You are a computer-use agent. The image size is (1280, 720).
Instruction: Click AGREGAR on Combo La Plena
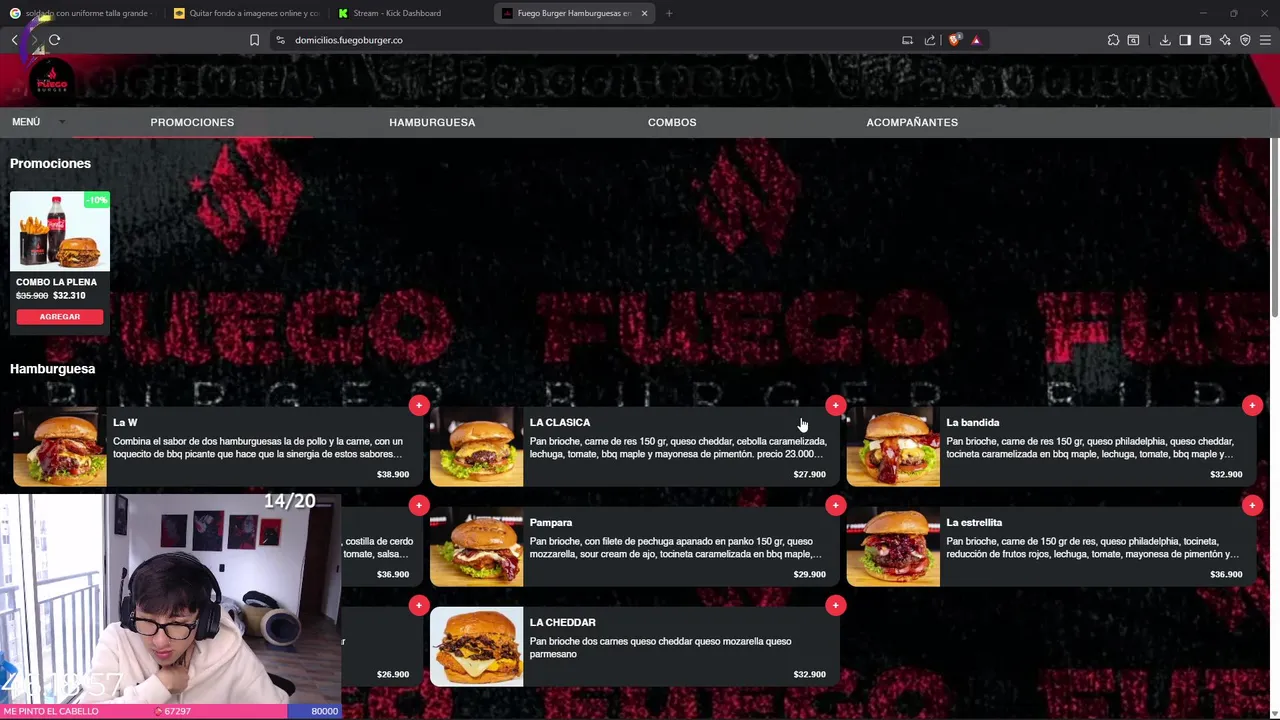(60, 316)
